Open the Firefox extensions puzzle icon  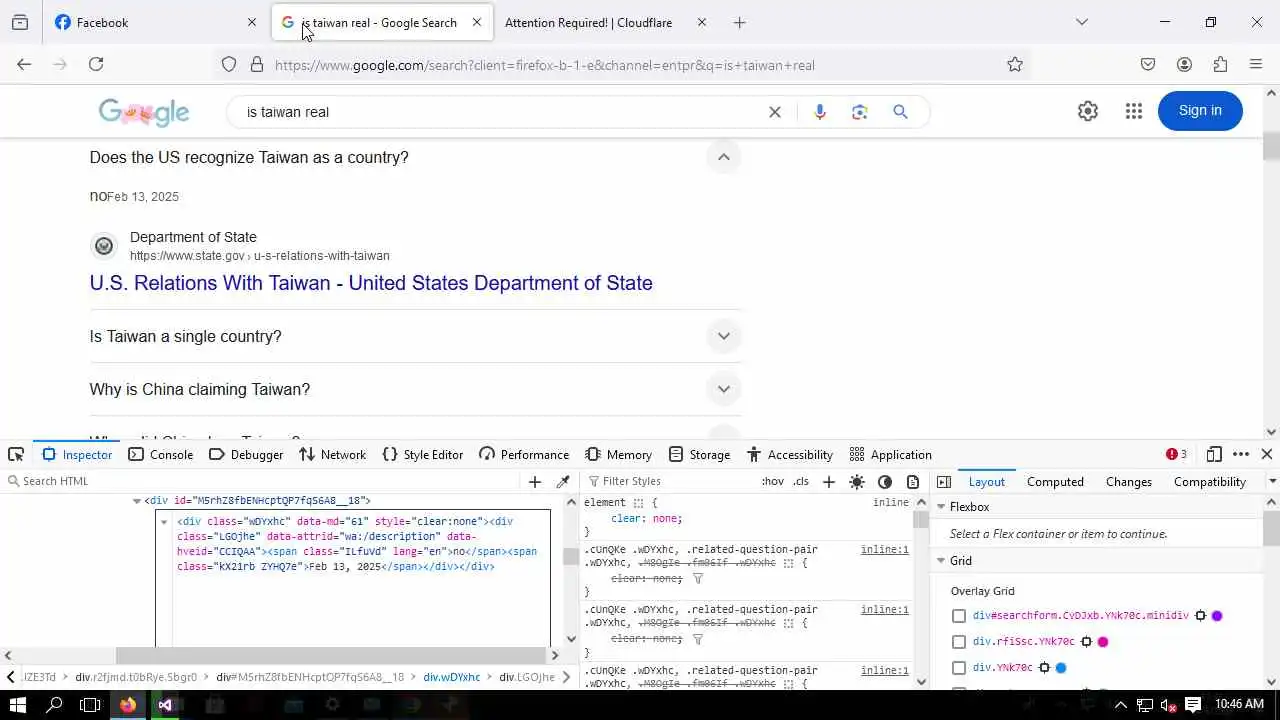pos(1220,64)
